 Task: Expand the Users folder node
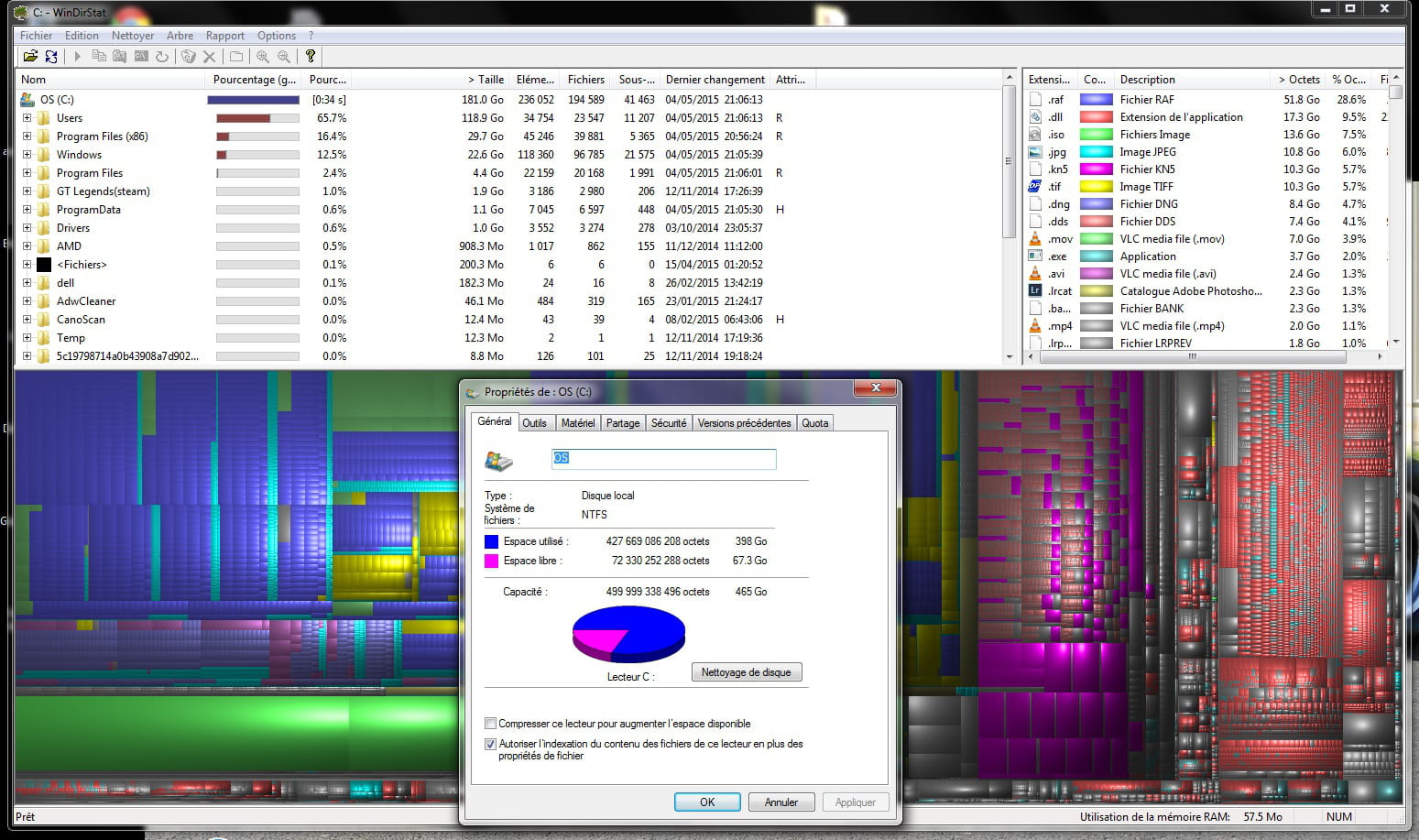point(27,117)
